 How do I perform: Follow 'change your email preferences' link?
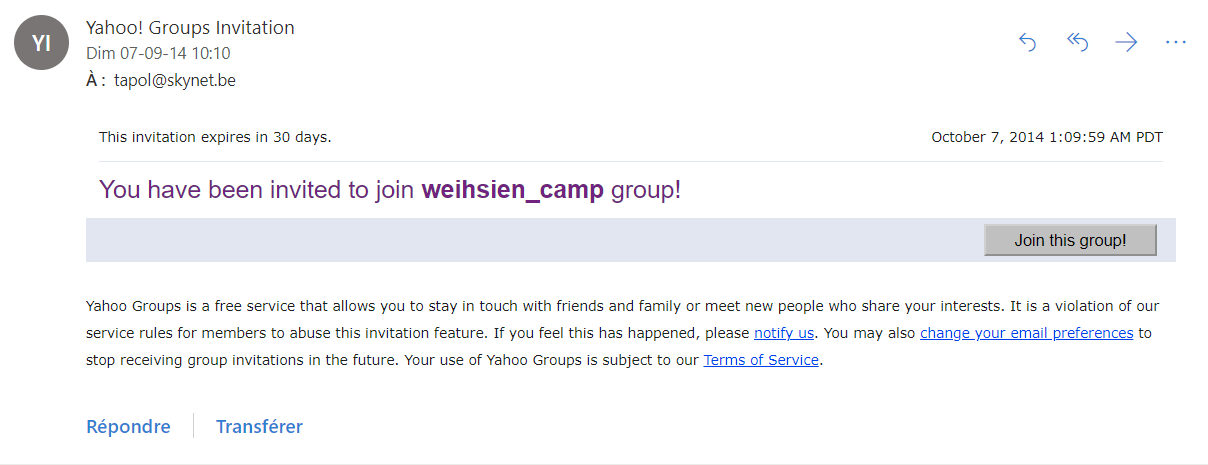click(x=1026, y=333)
